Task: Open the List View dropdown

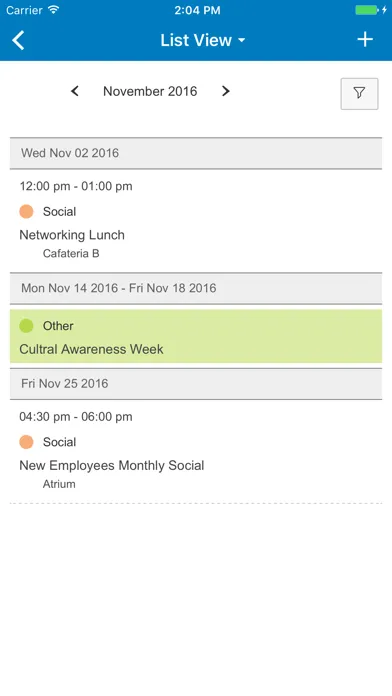Action: (x=202, y=40)
